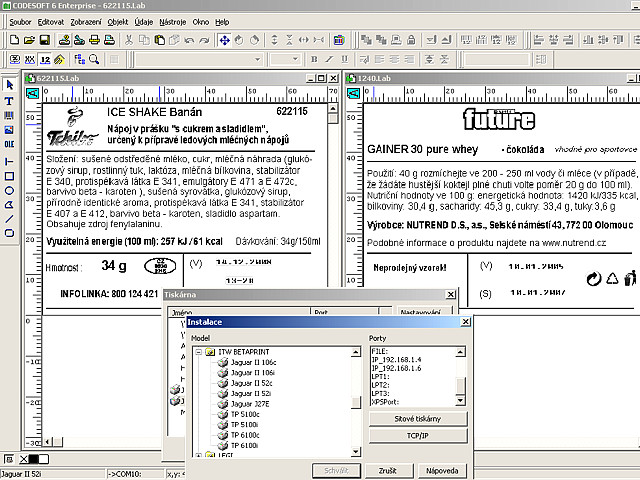
Task: Click the Síťové tiskárny button
Action: [x=418, y=419]
